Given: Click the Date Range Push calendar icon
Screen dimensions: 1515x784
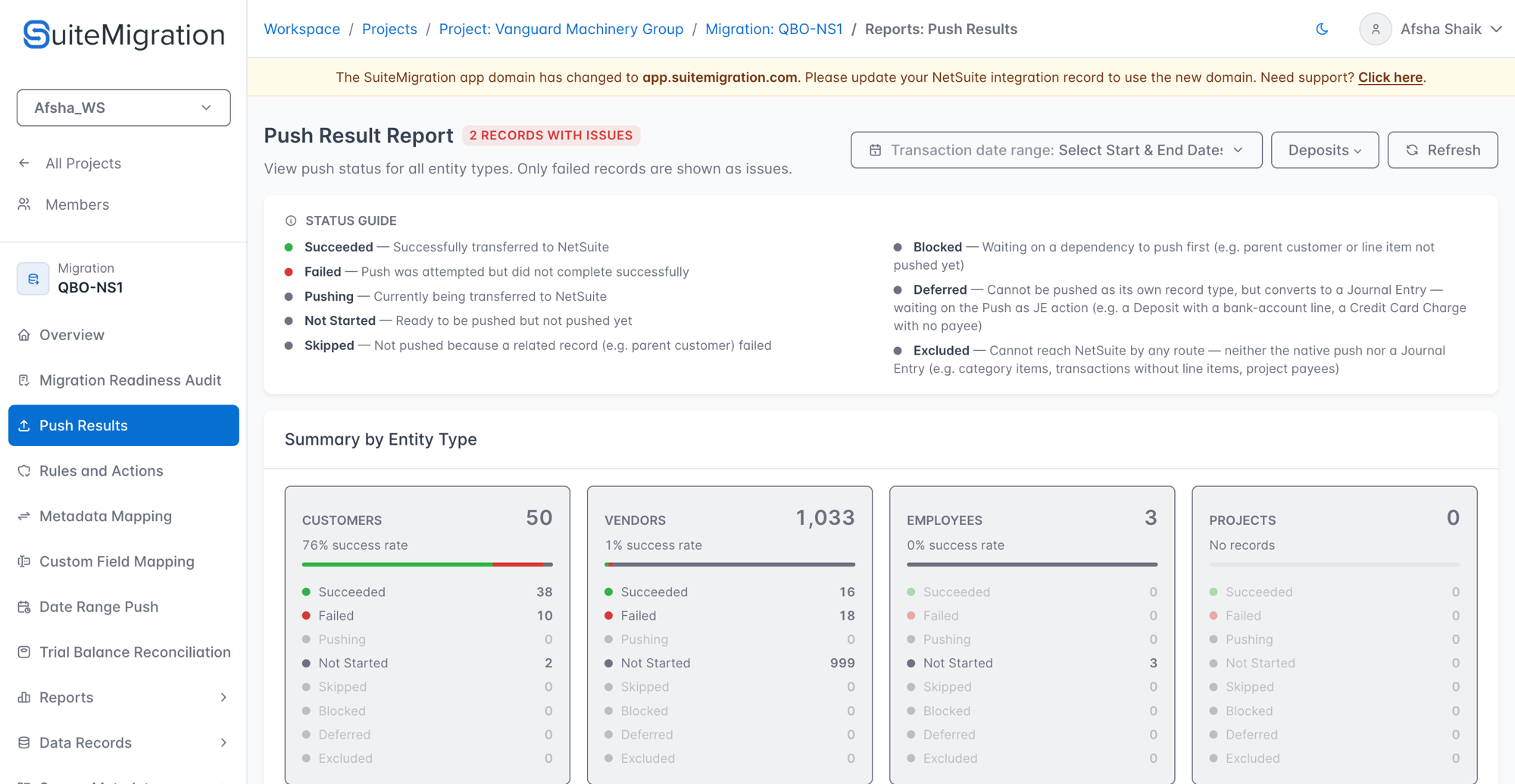Looking at the screenshot, I should click(x=24, y=607).
